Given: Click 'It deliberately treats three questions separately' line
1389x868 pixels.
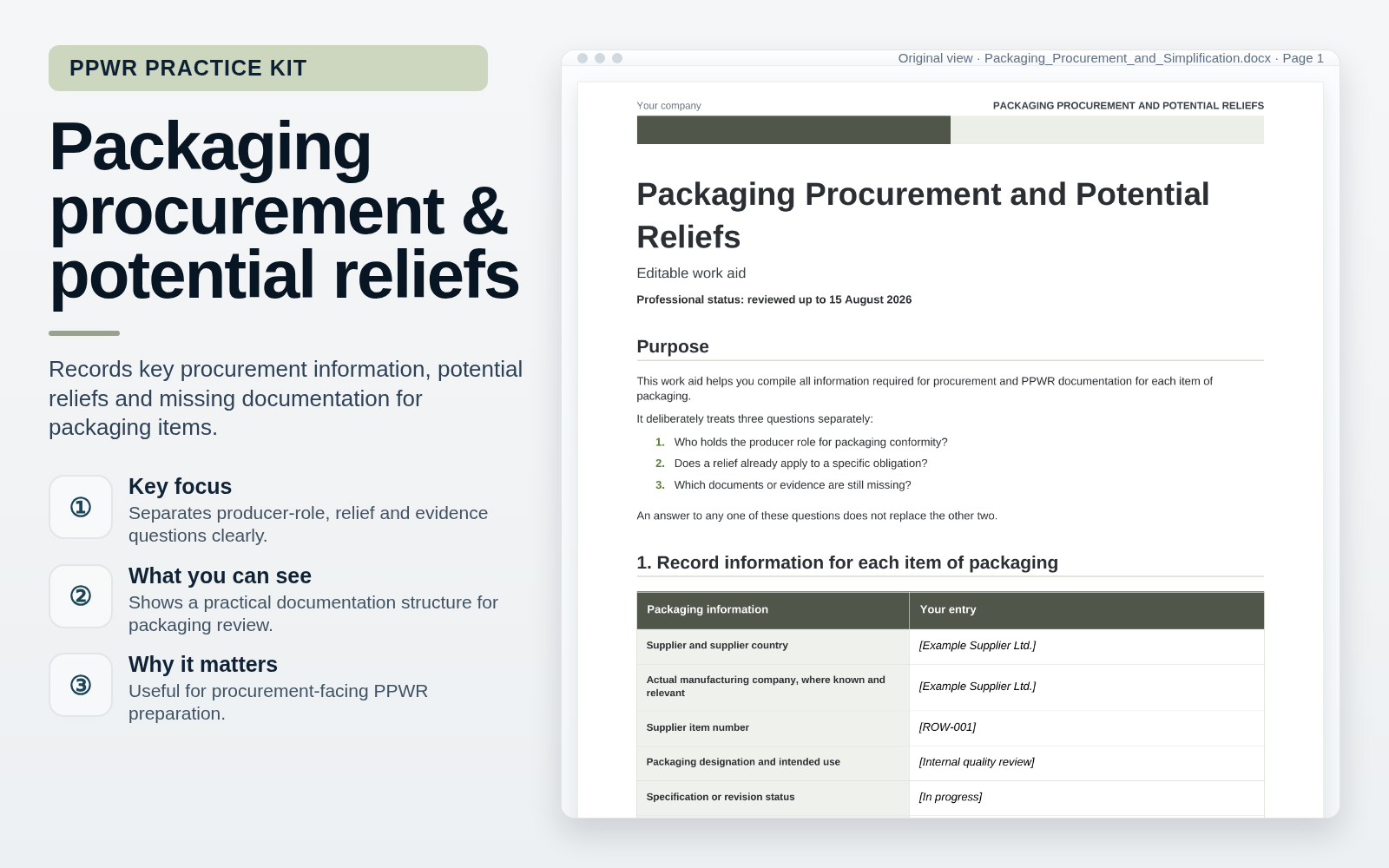Looking at the screenshot, I should click(x=754, y=419).
